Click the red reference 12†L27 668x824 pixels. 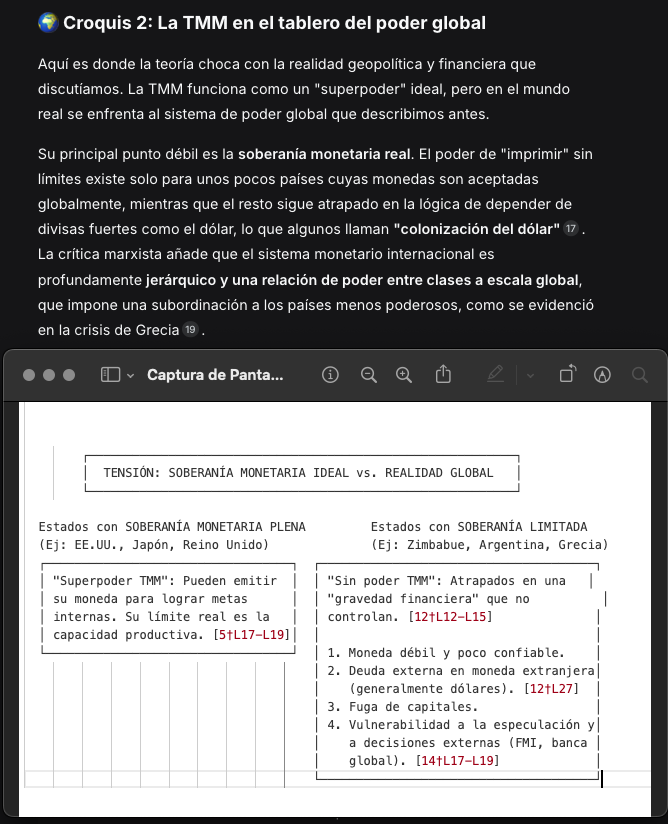click(x=551, y=688)
